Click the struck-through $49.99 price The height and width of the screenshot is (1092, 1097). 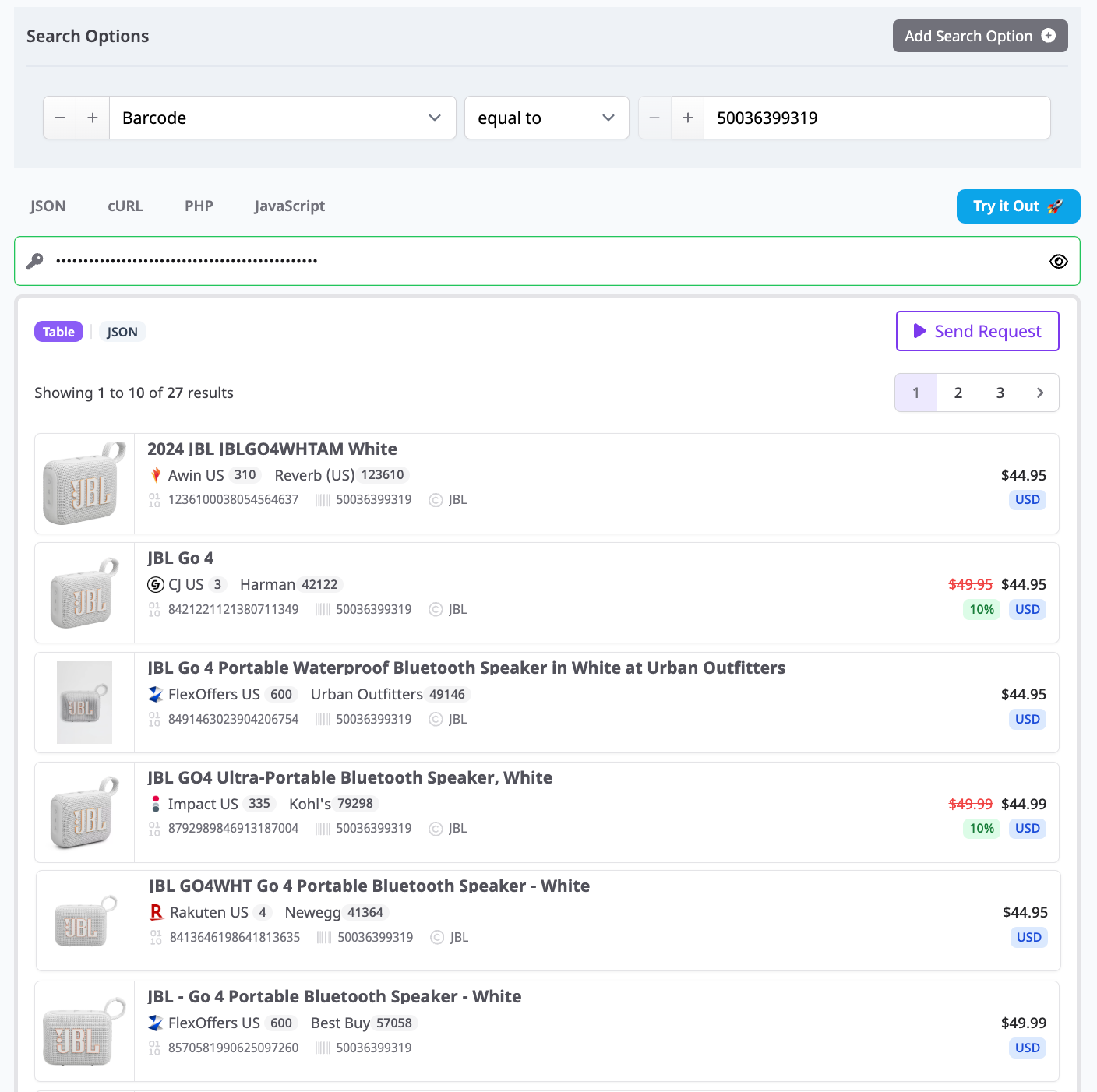point(970,804)
